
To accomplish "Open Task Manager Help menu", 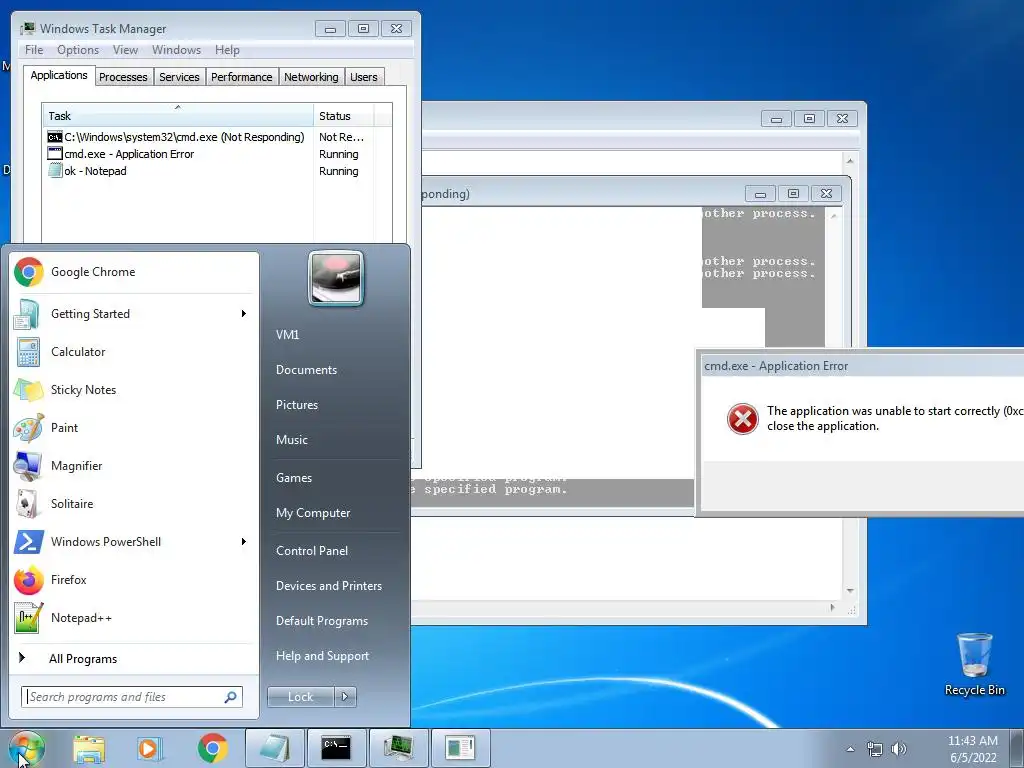I will tap(227, 50).
